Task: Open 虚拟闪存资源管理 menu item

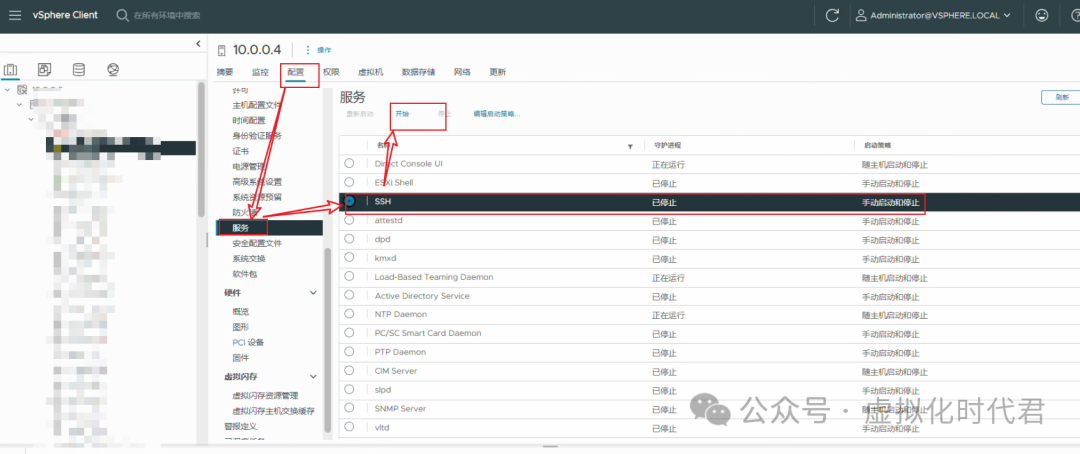Action: 265,395
